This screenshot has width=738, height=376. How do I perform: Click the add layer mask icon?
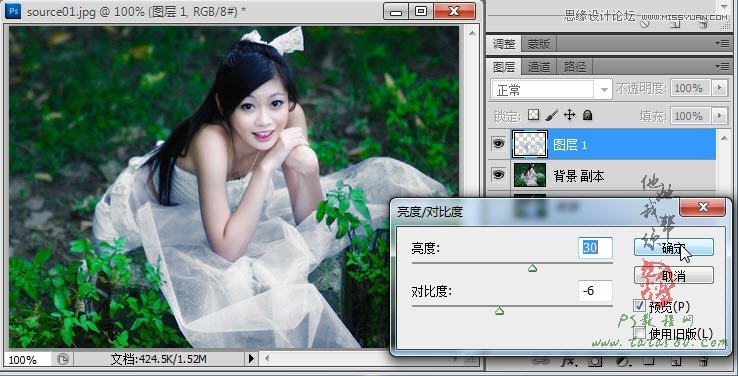click(595, 361)
